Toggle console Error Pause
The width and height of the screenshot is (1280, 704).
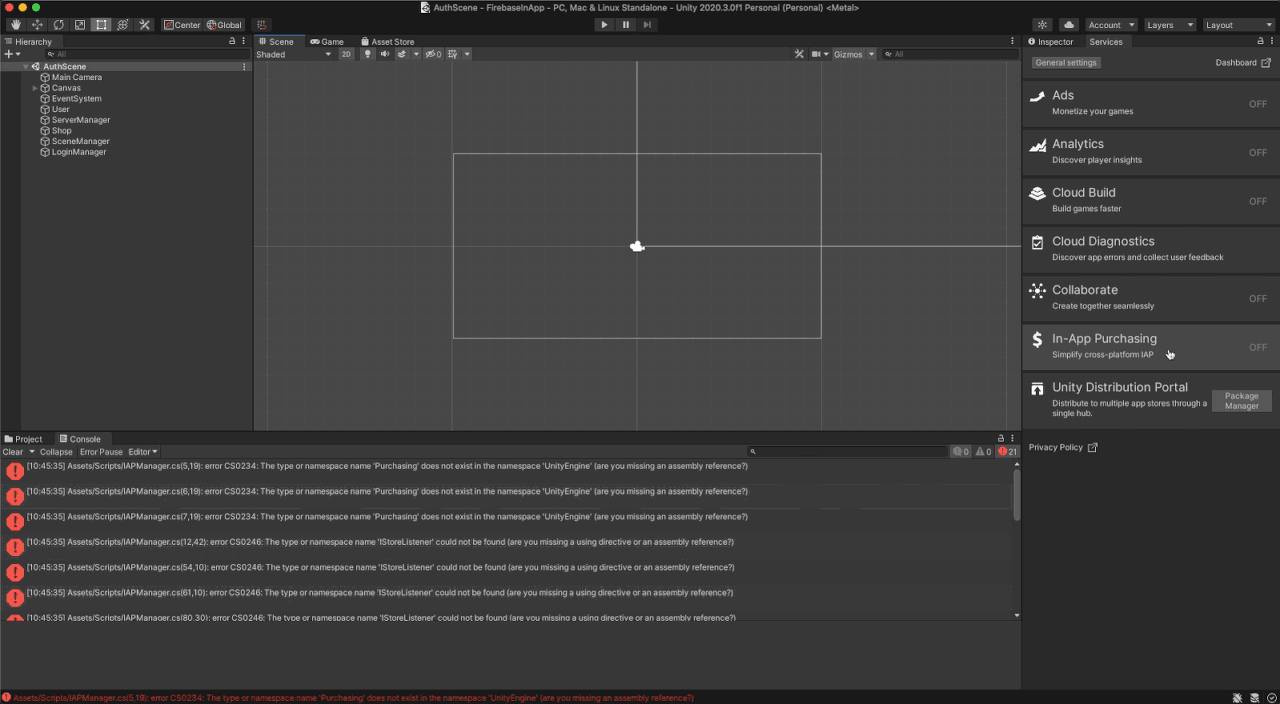tap(101, 452)
